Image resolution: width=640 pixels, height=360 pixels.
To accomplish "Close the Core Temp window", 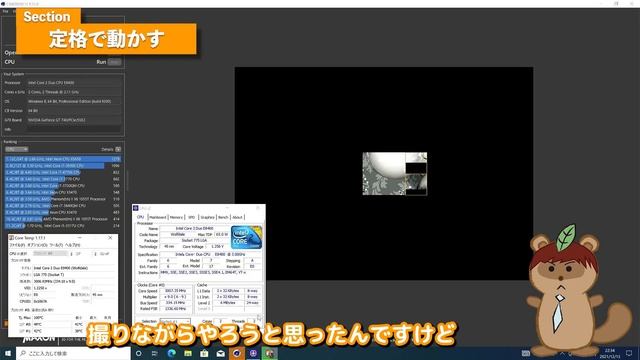I will (x=110, y=238).
